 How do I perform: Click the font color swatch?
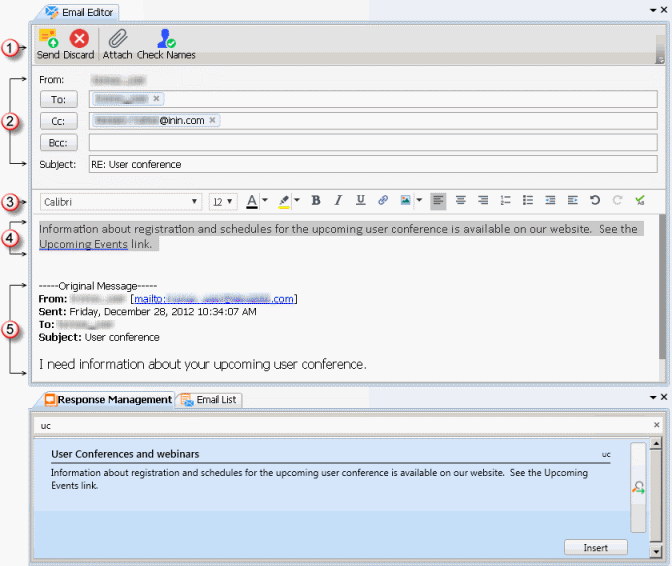point(252,201)
